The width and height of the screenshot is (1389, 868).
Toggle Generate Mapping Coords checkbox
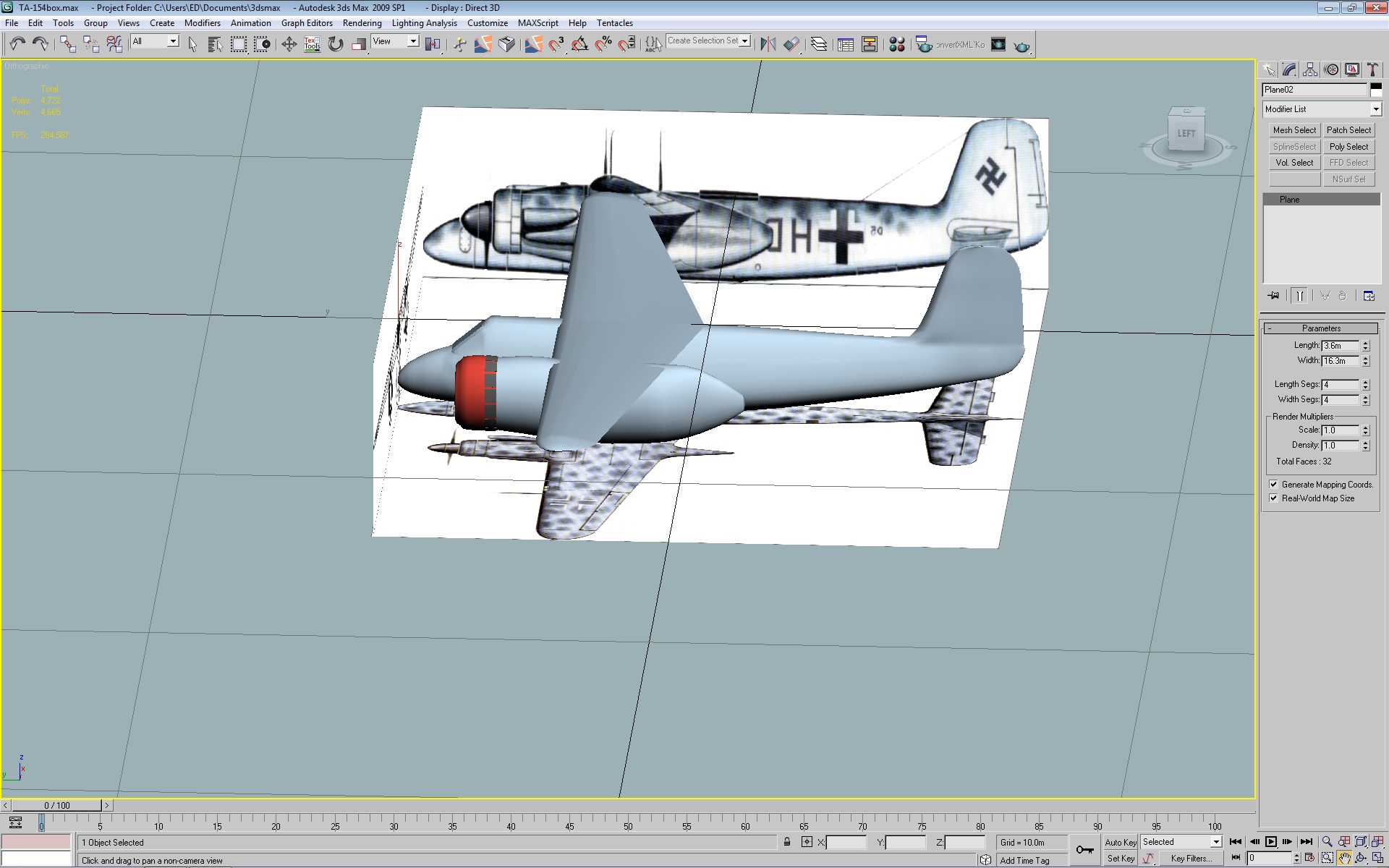point(1273,485)
